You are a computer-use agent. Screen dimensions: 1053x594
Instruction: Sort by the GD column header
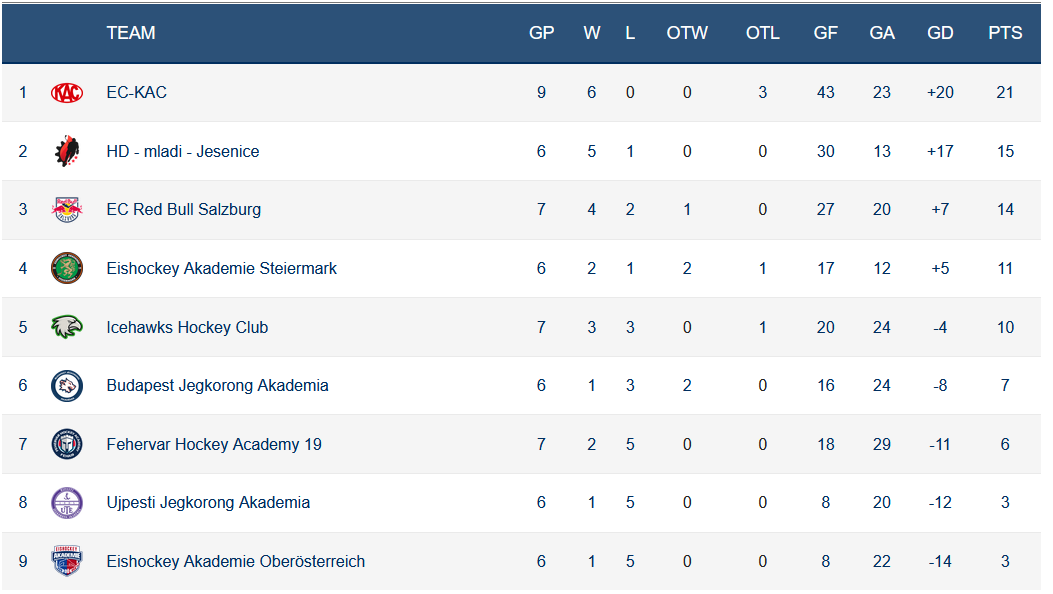point(940,33)
